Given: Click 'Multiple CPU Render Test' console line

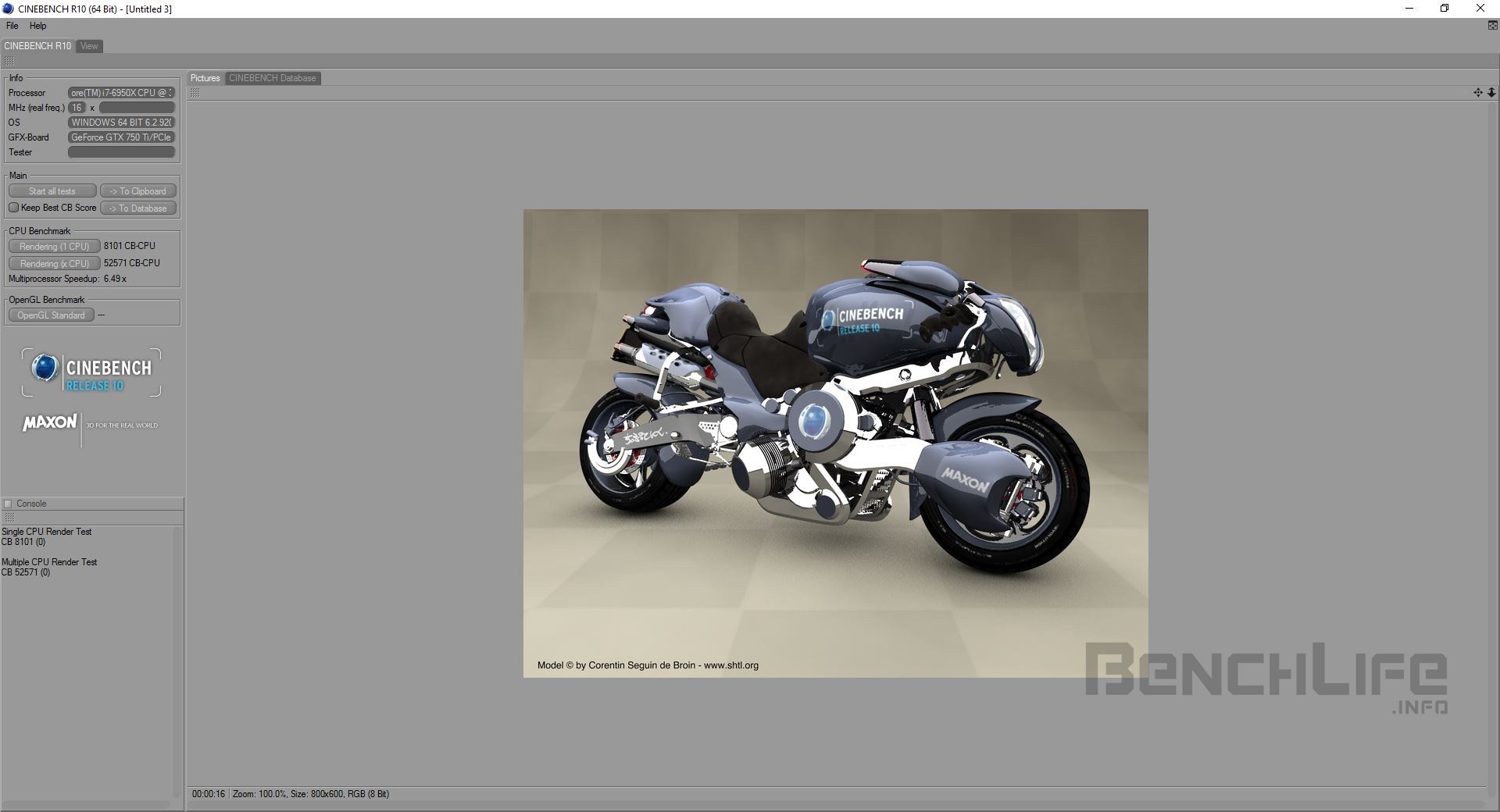Looking at the screenshot, I should pos(49,562).
